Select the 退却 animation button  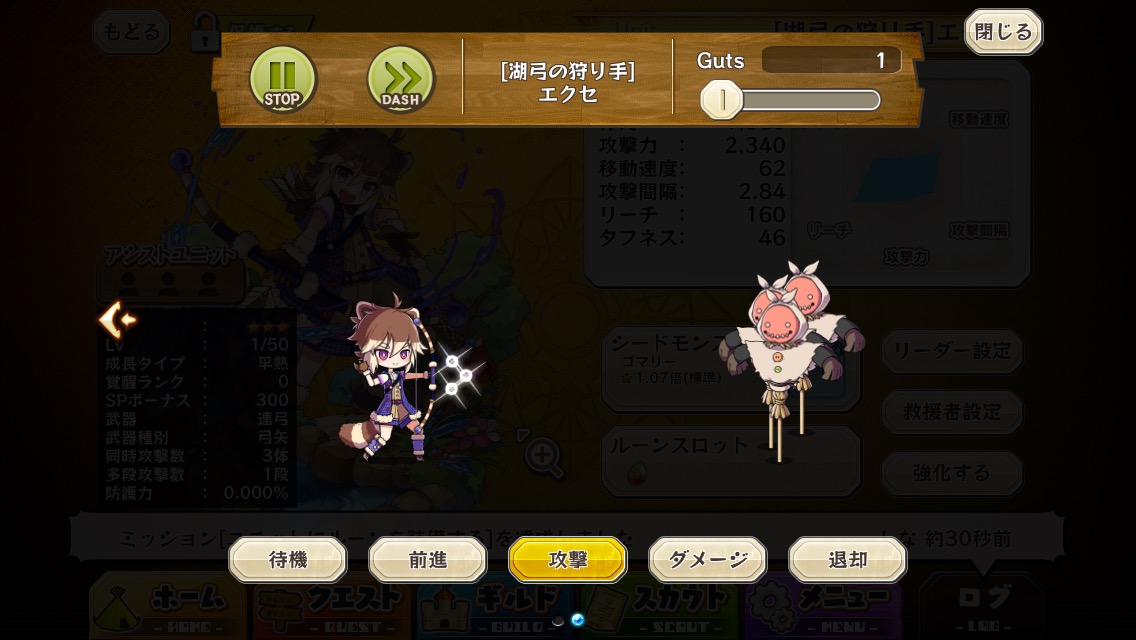847,560
